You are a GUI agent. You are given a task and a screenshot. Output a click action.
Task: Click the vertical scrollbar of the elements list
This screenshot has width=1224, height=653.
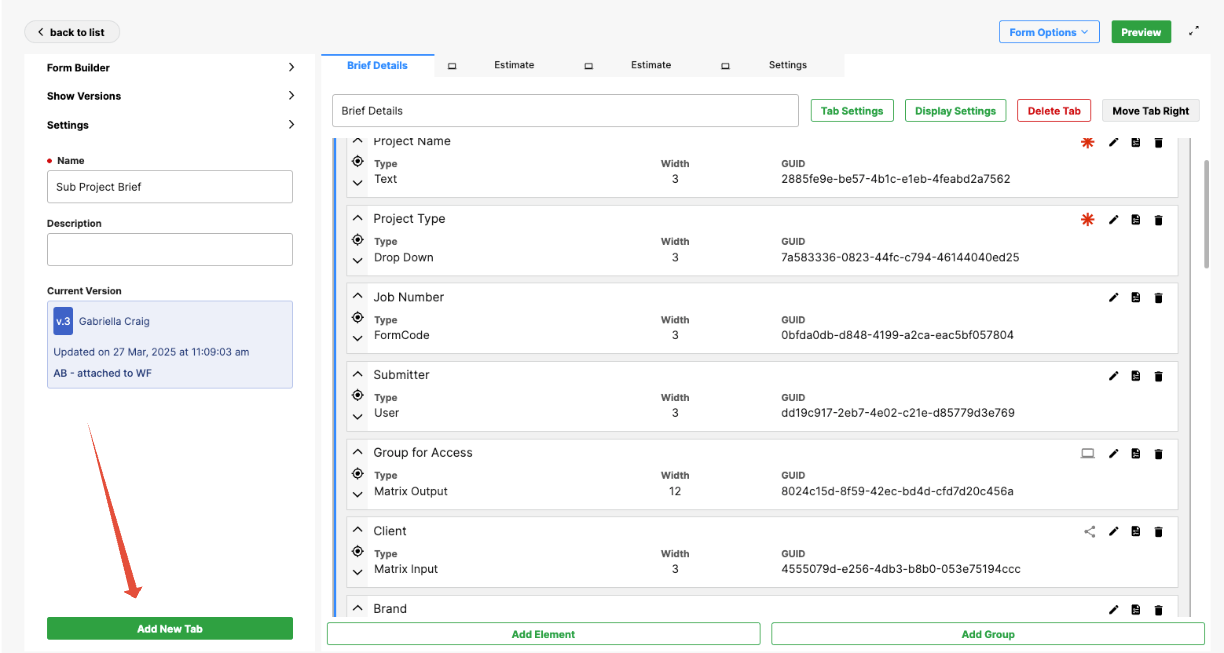point(1206,215)
